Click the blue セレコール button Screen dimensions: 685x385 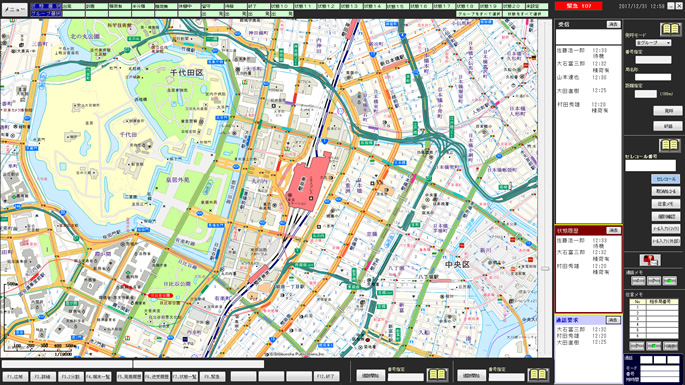tap(666, 179)
